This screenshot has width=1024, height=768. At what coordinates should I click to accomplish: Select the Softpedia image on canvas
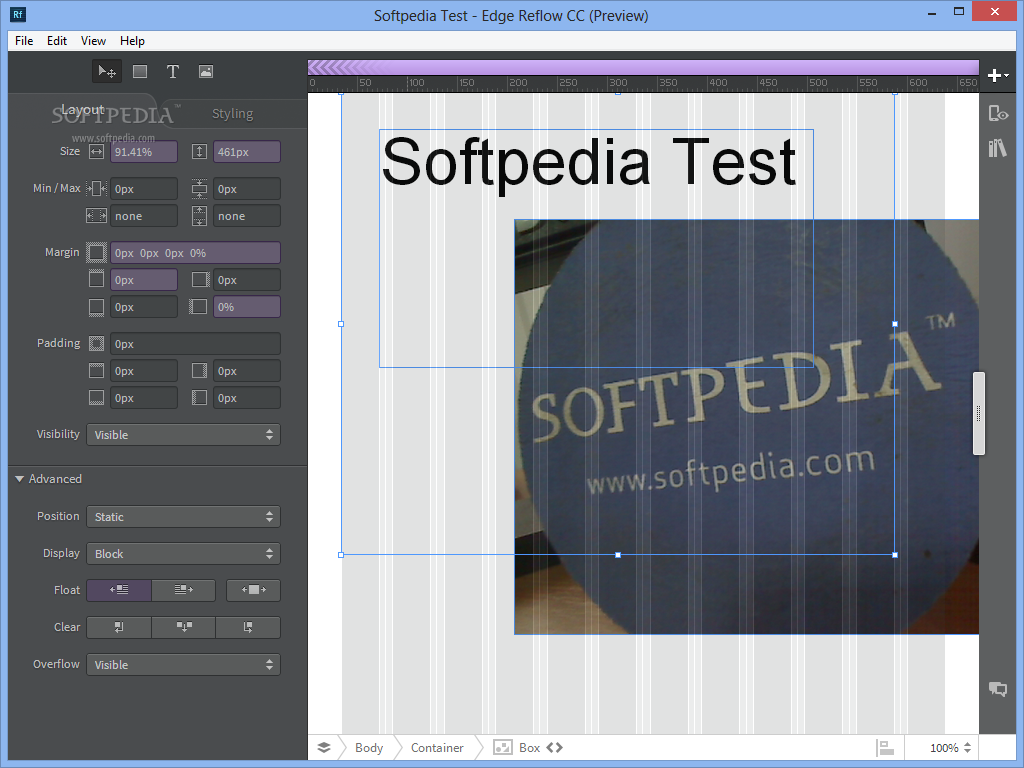(x=746, y=426)
